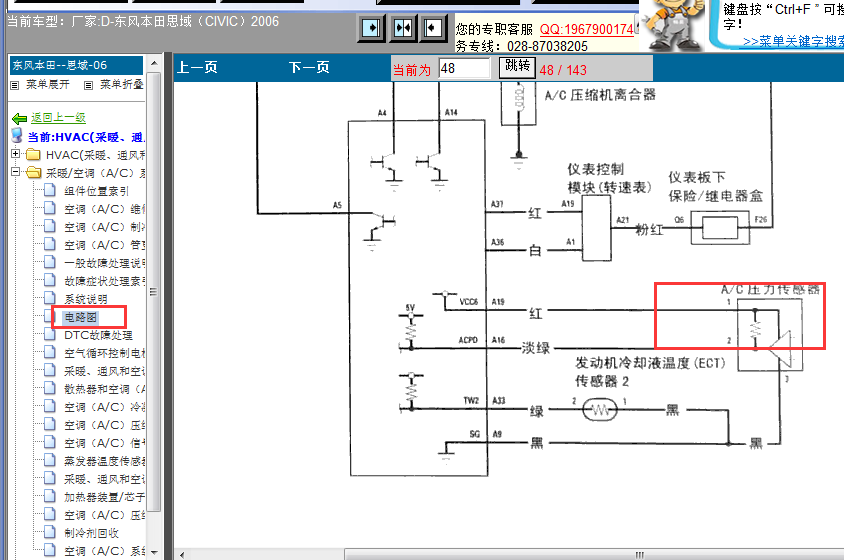Select the HVAC(采暖、通风 folder item
The image size is (844, 560).
coord(95,155)
